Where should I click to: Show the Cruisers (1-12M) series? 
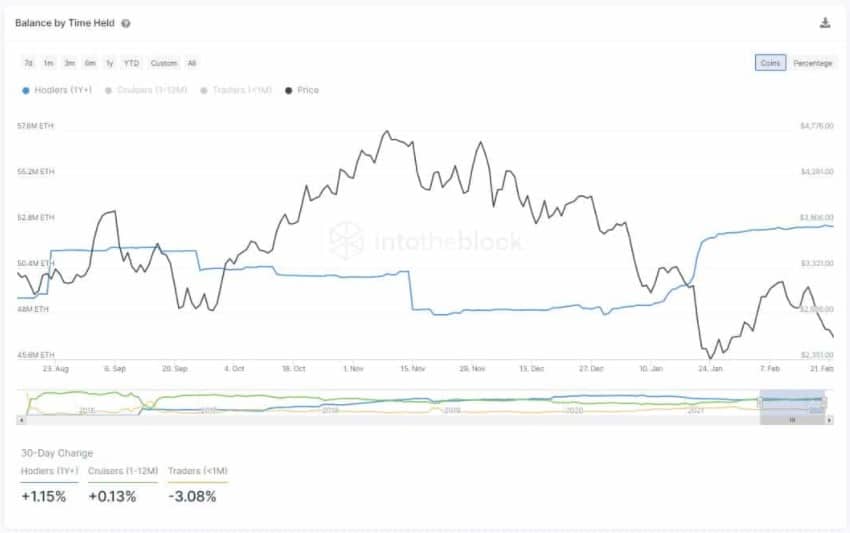(x=143, y=90)
